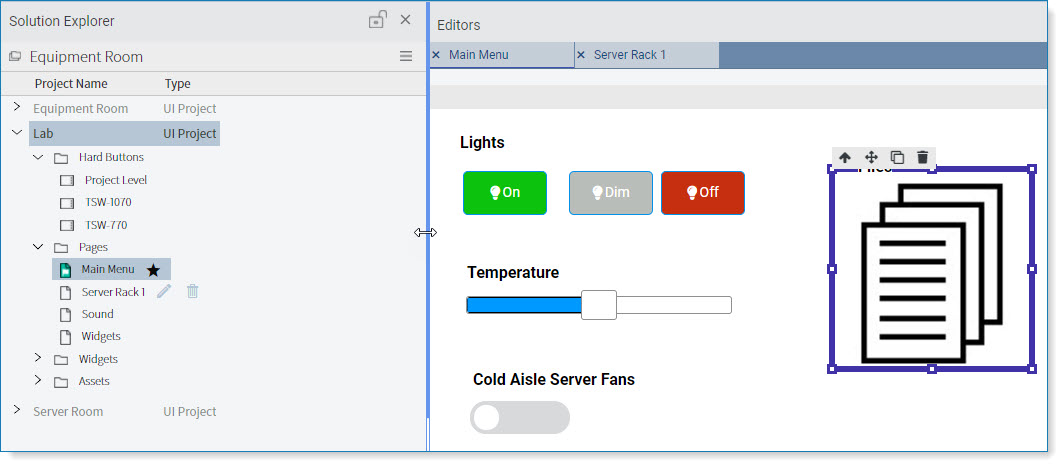Click the Temperature heading label
Screen dimensions: 1063x467
(x=513, y=272)
